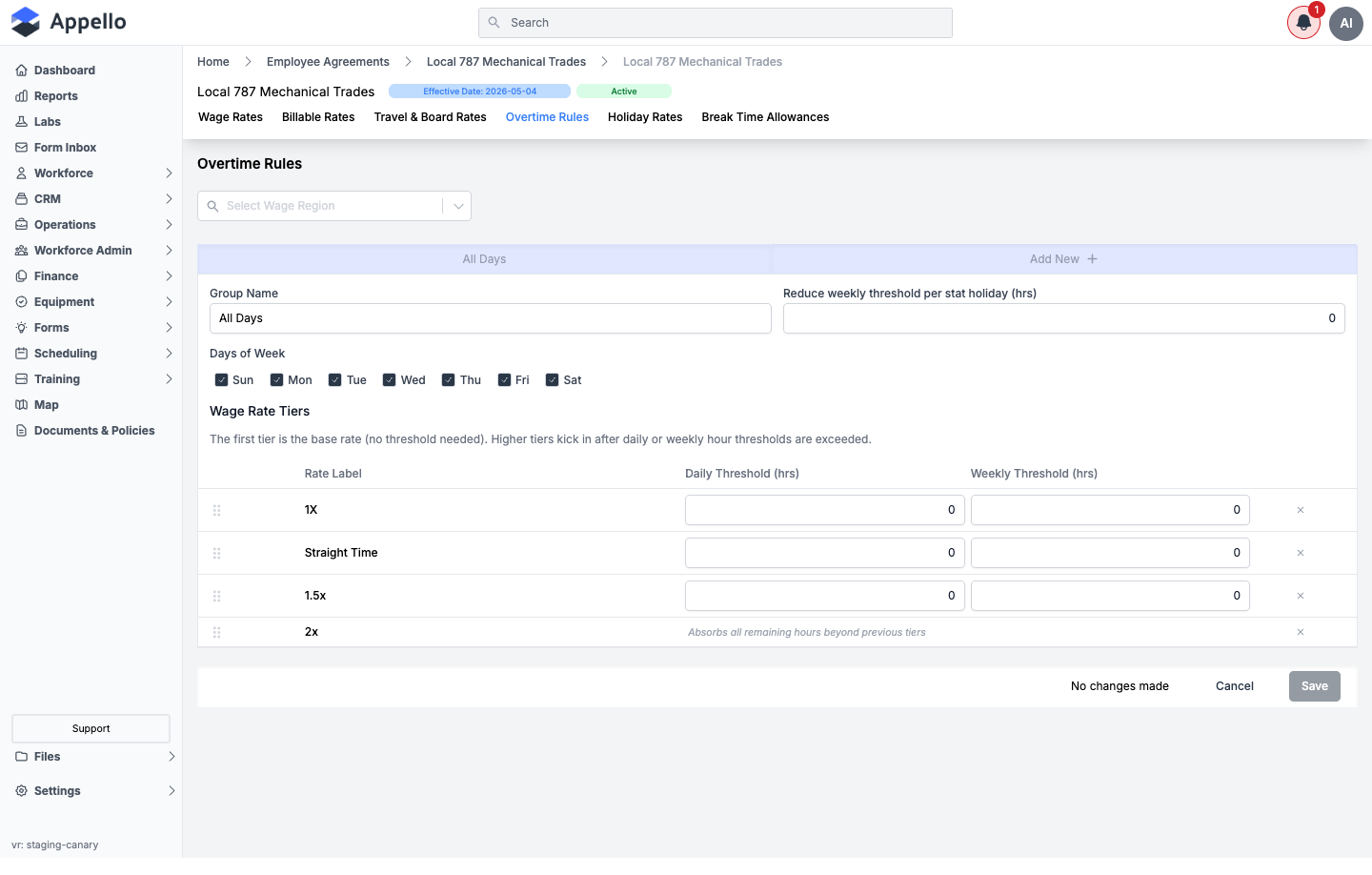
Task: Uncheck the Fri day checkbox
Action: (x=505, y=380)
